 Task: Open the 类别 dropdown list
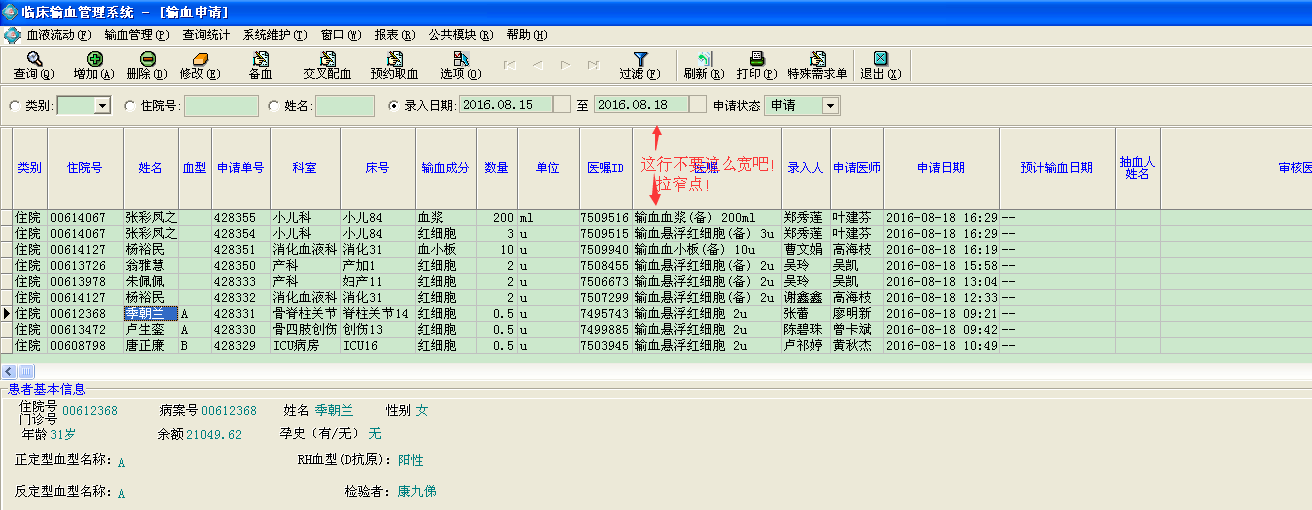point(102,105)
